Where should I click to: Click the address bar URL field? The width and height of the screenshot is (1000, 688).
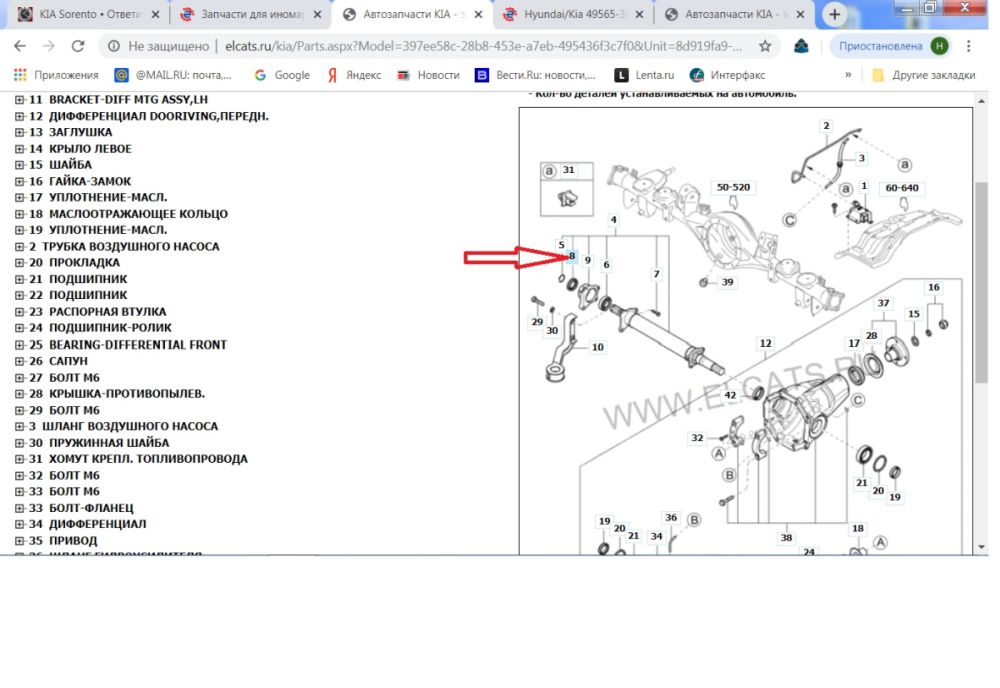[430, 46]
